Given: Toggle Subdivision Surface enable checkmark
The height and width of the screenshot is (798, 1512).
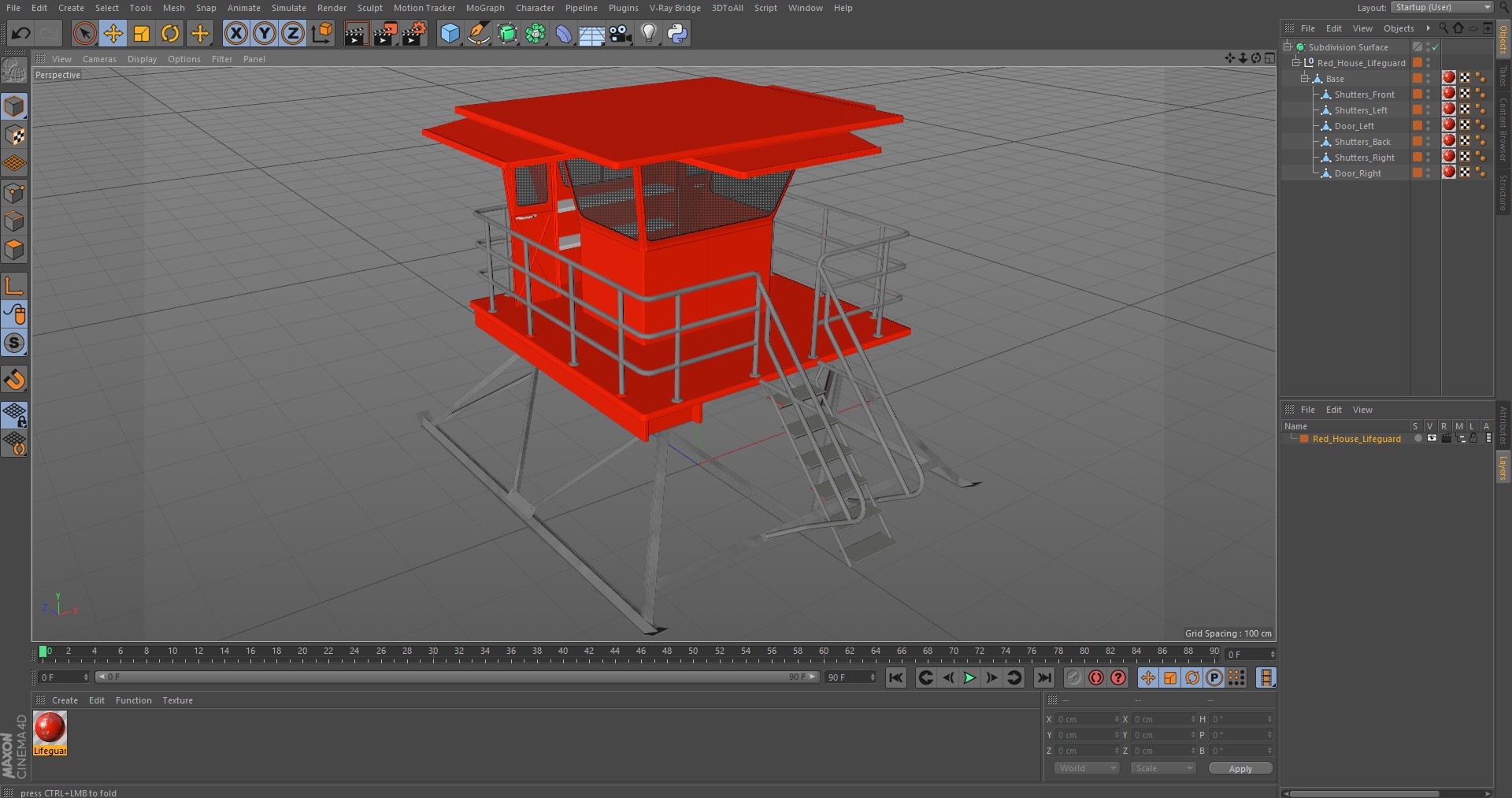Looking at the screenshot, I should (x=1436, y=47).
